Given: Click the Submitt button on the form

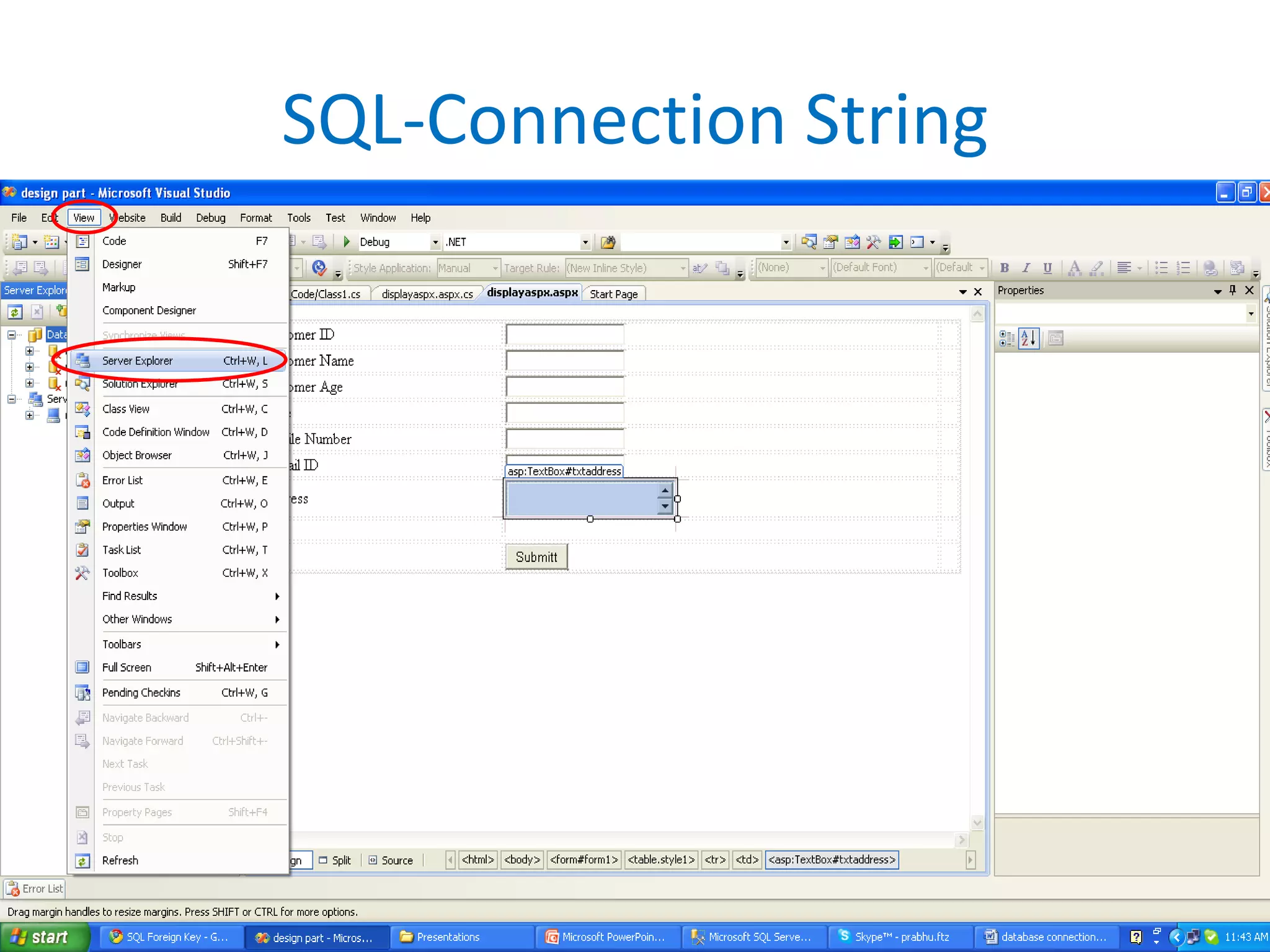Looking at the screenshot, I should 537,557.
